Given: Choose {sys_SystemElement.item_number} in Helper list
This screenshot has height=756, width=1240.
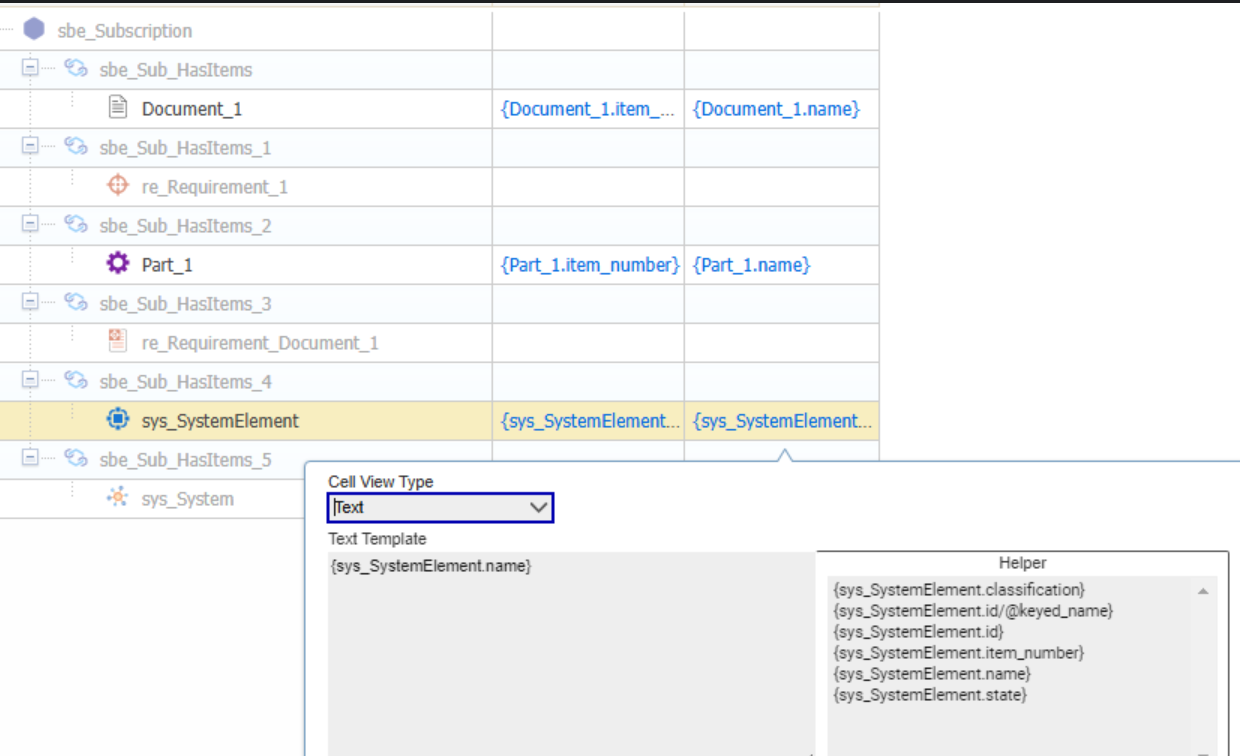Looking at the screenshot, I should [x=958, y=653].
